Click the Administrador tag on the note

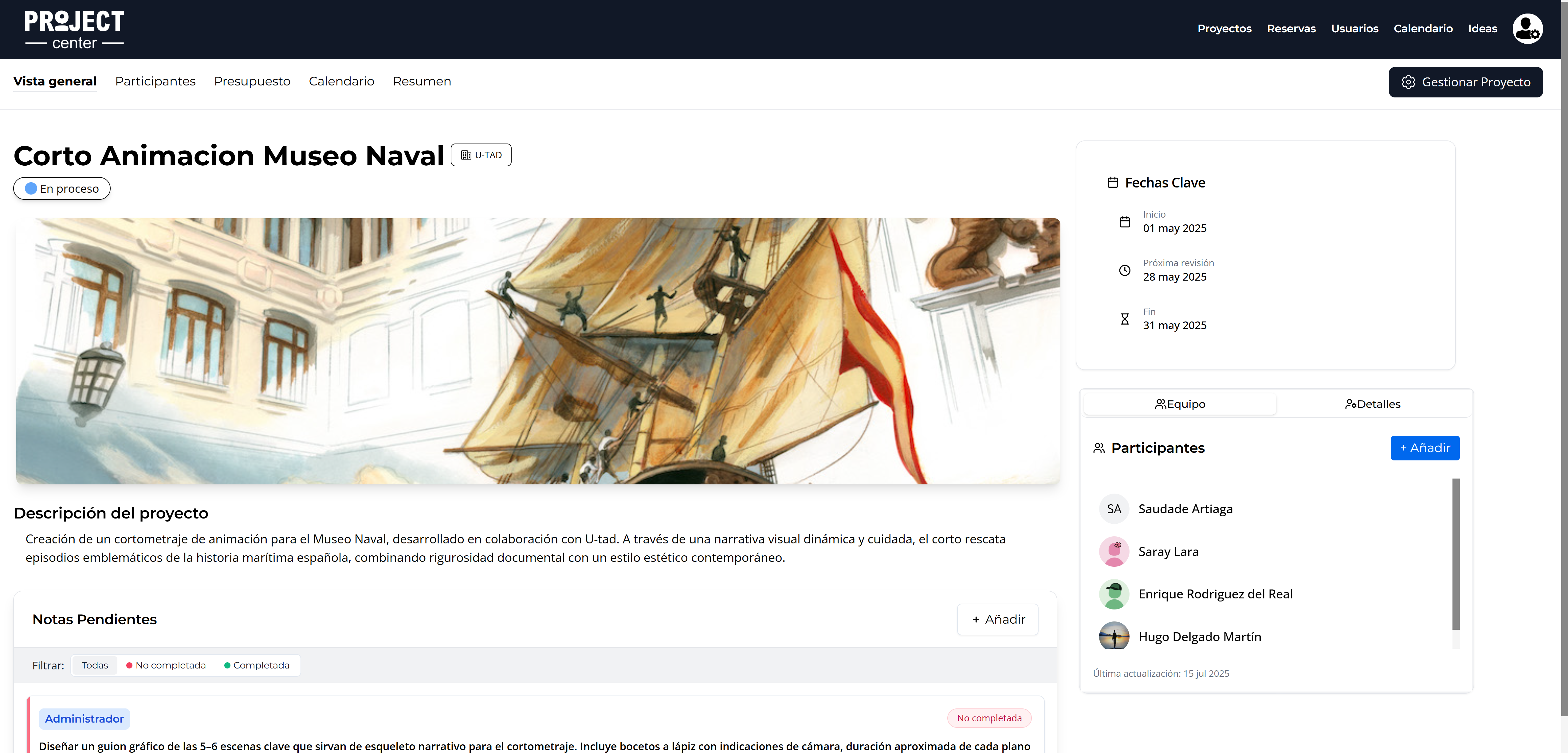[84, 719]
